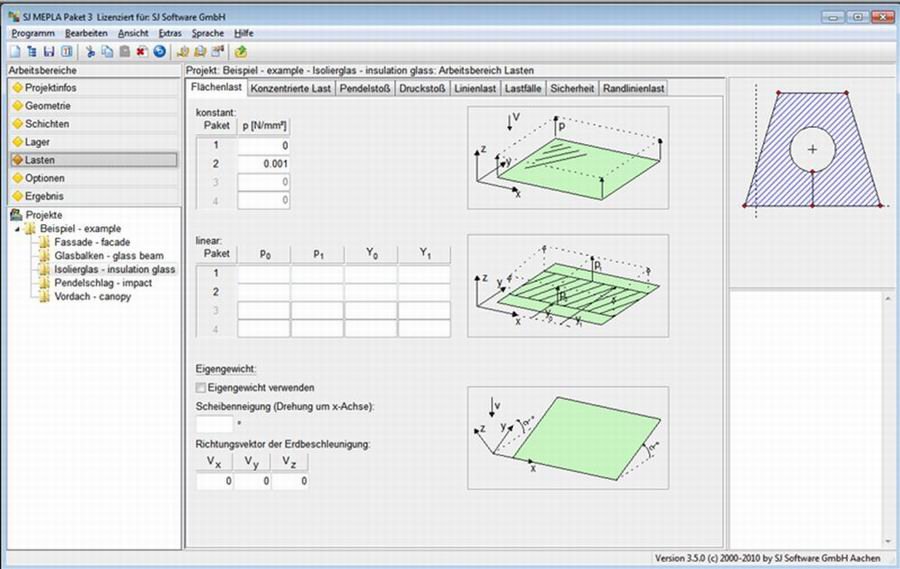Open the info report toolbar icon

pyautogui.click(x=67, y=52)
